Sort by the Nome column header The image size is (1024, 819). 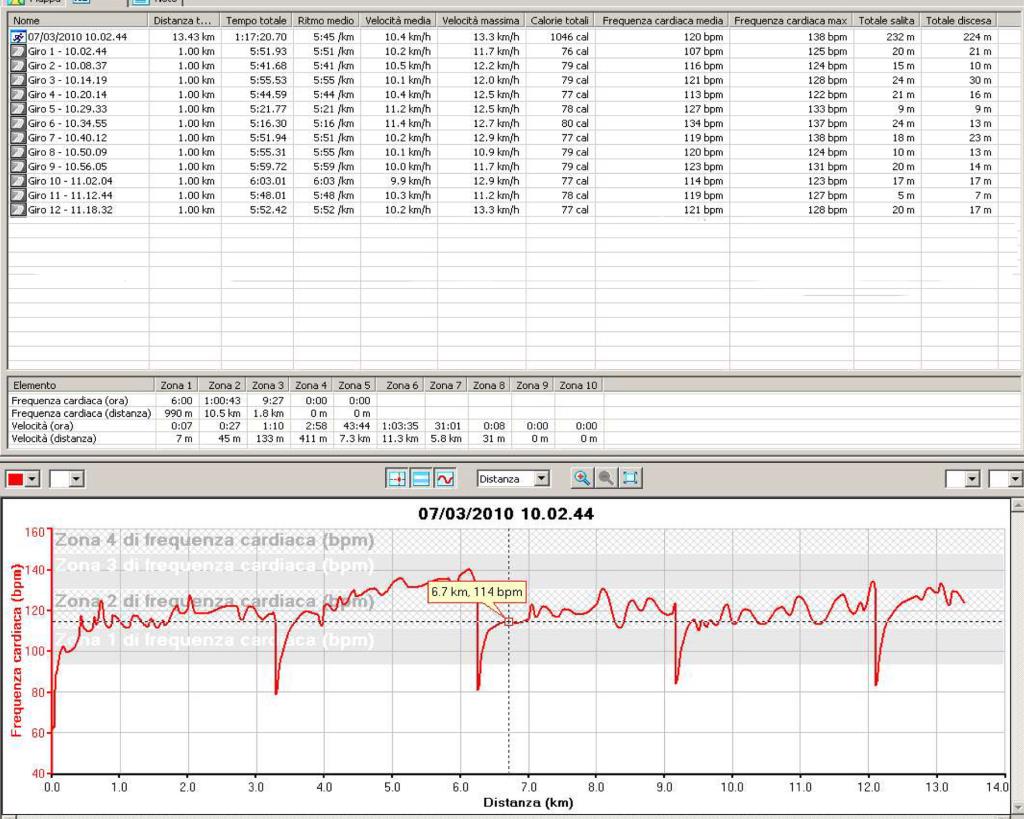78,20
